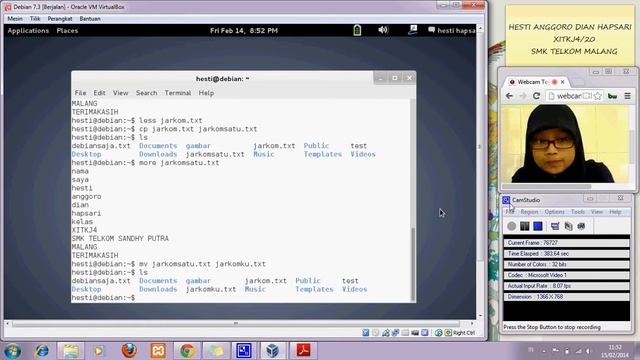Open the VirtualBox Mesin menu
Screen dimensions: 640x360
click(x=15, y=19)
